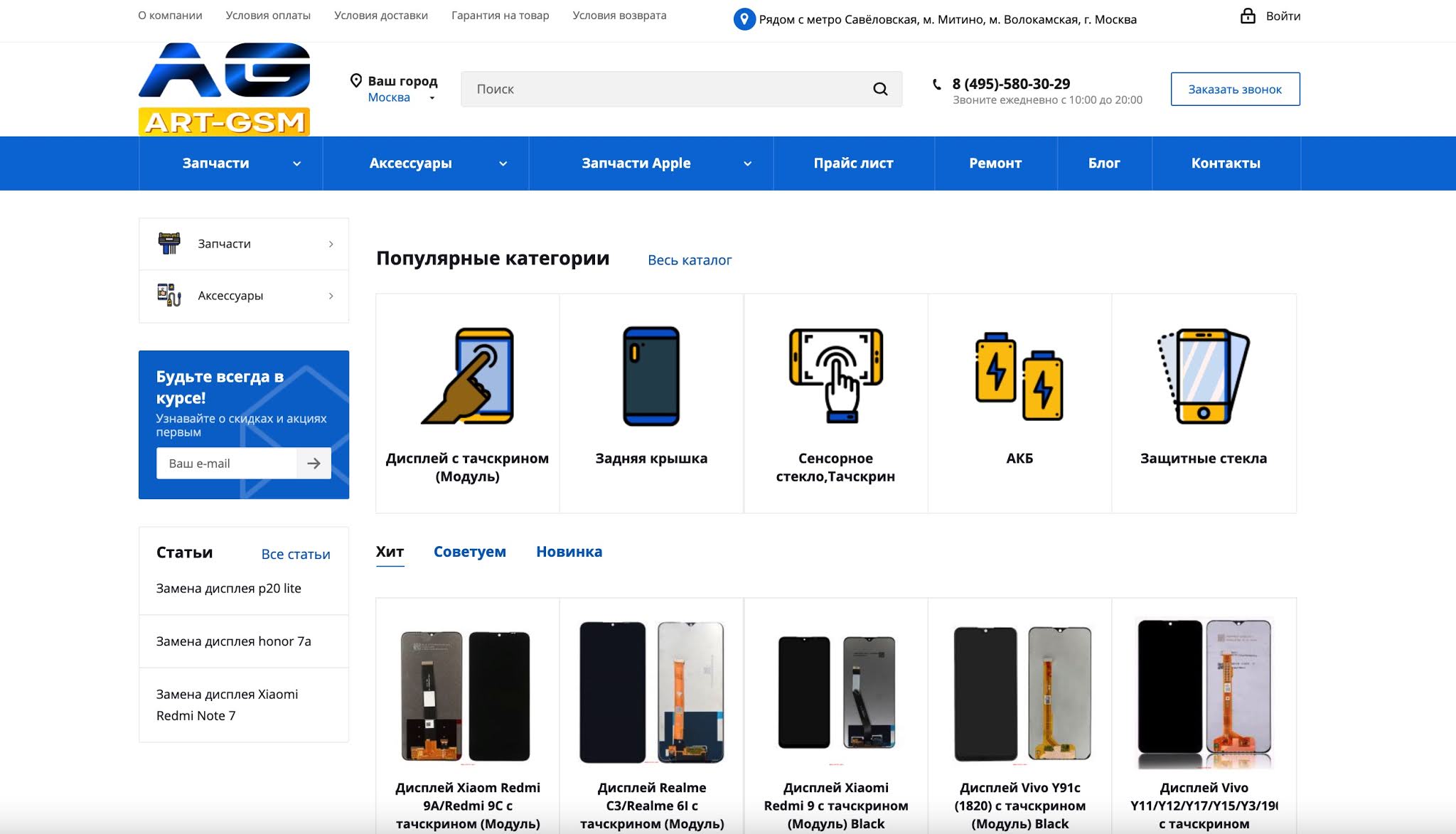Open the Гарантия на товар link
The height and width of the screenshot is (834, 1456).
500,15
